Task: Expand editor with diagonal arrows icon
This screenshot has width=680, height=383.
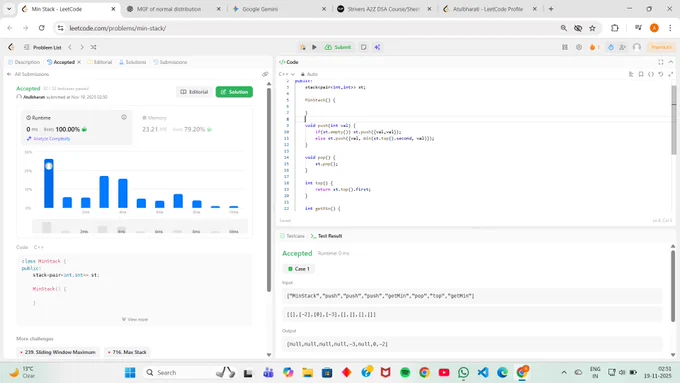Action: pos(670,74)
